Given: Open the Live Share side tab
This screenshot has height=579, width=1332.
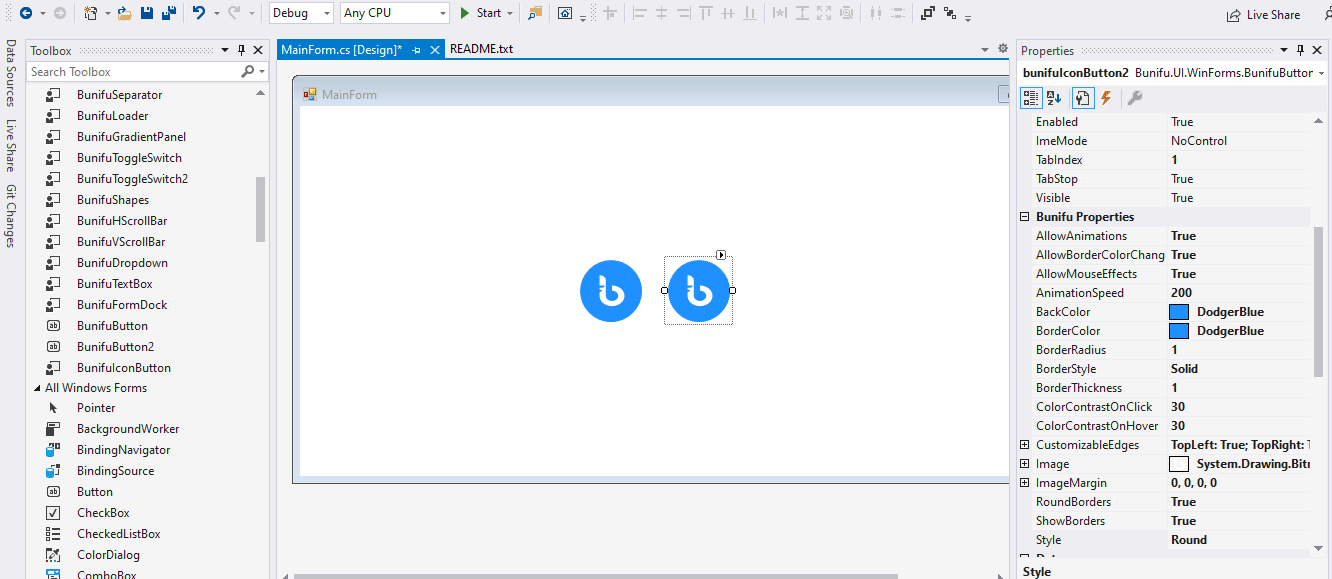Looking at the screenshot, I should tap(11, 146).
